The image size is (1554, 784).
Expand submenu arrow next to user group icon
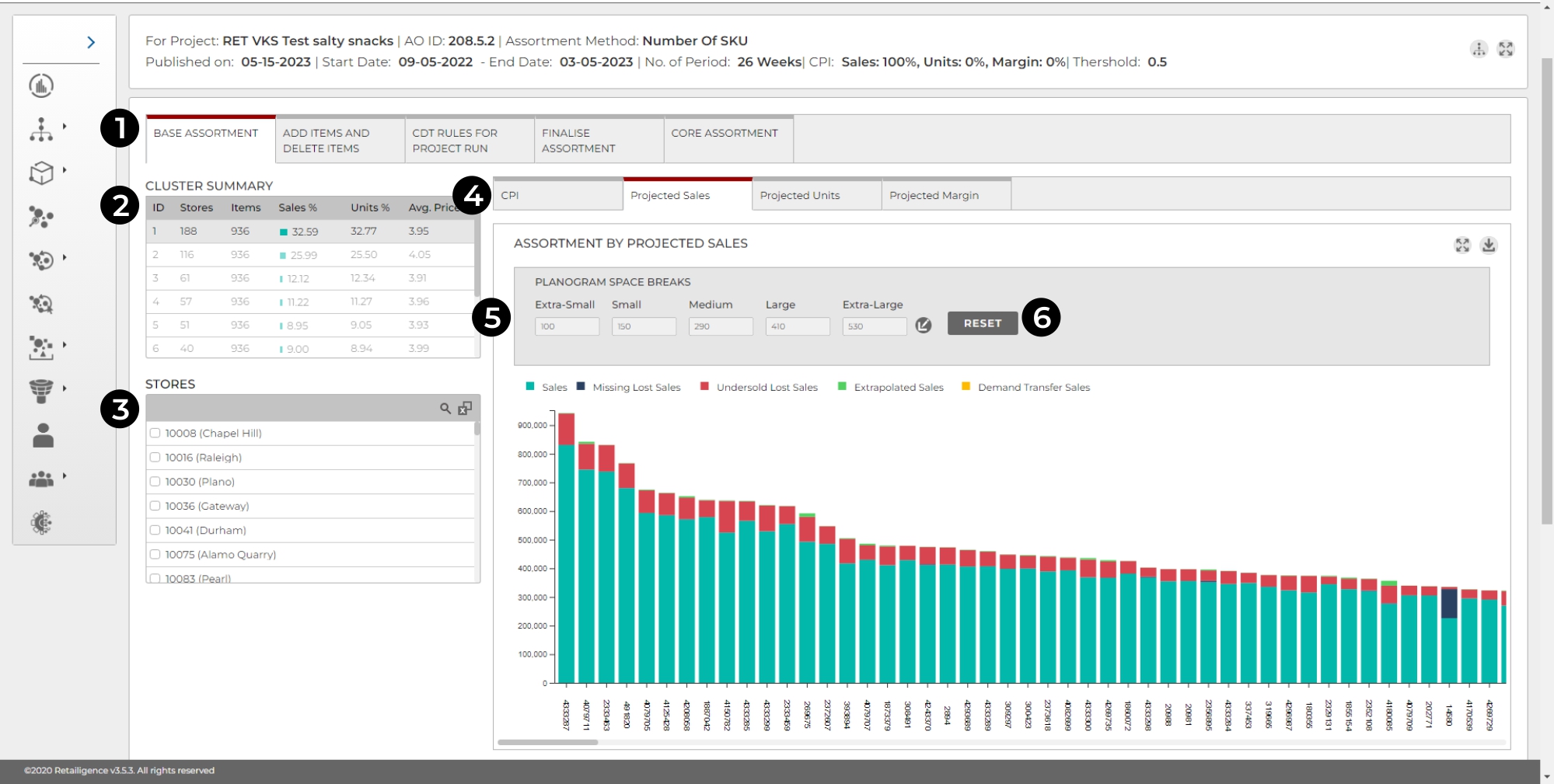65,476
